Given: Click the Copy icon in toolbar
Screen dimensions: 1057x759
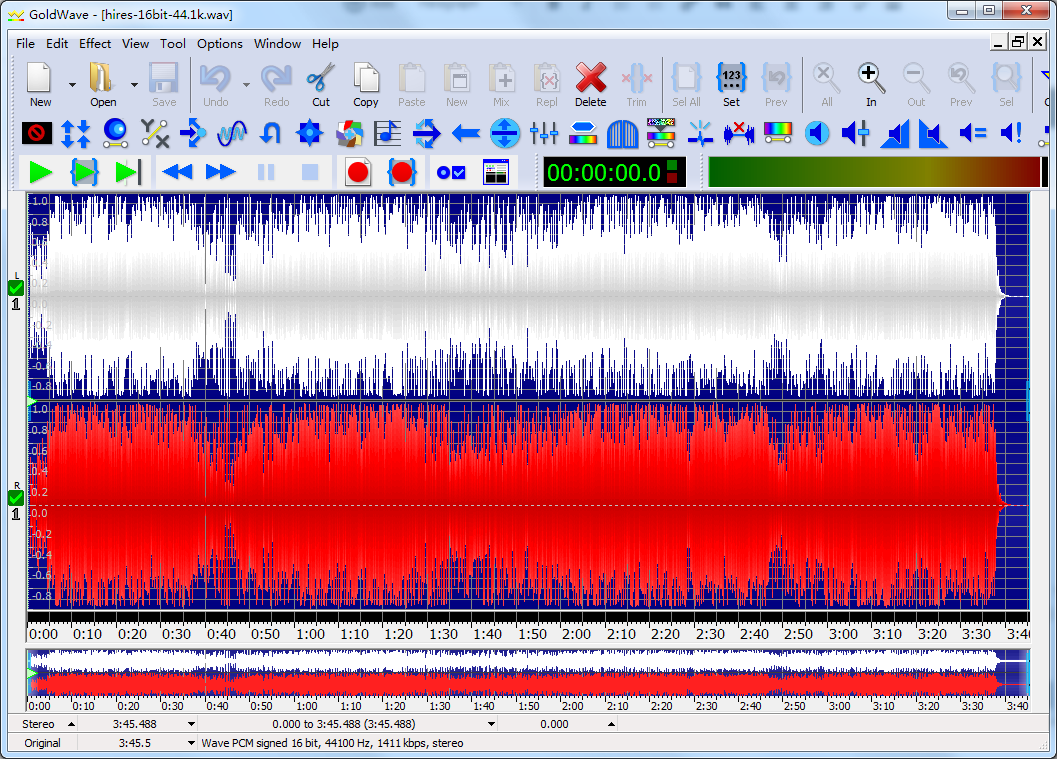Looking at the screenshot, I should [x=366, y=78].
